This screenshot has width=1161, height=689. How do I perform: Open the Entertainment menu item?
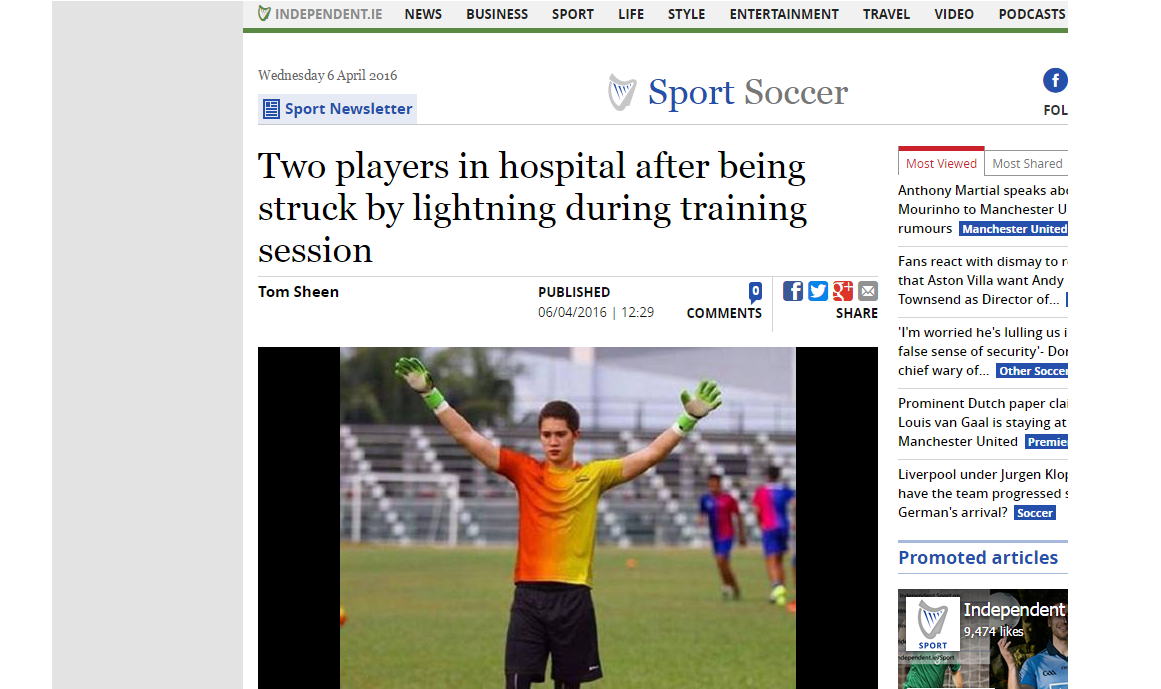(783, 14)
